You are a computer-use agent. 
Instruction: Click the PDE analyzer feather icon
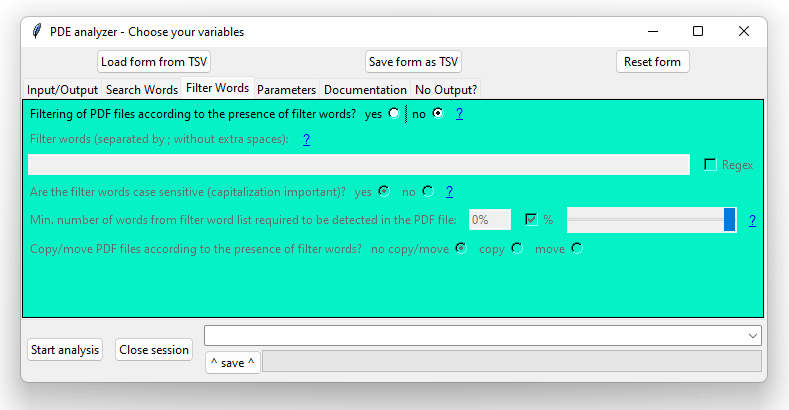click(37, 31)
